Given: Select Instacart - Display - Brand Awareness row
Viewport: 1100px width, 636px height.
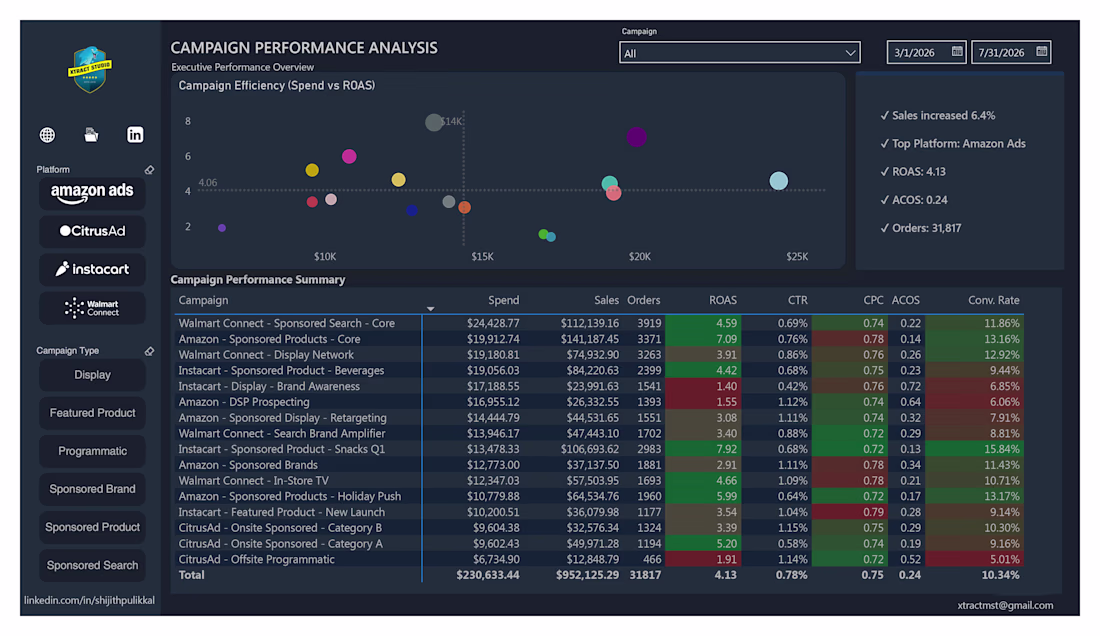Looking at the screenshot, I should point(598,386).
